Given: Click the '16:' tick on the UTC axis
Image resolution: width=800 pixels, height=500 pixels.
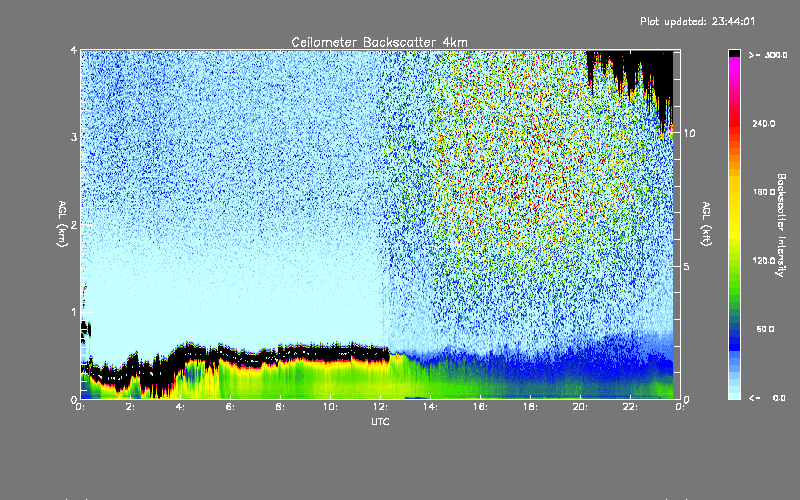Looking at the screenshot, I should point(480,407).
